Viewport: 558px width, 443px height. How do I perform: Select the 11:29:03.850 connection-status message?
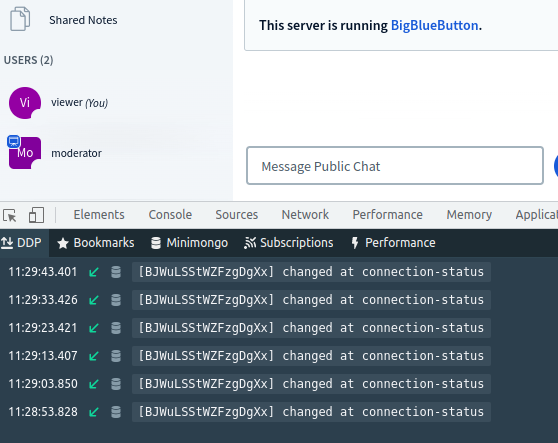[311, 384]
